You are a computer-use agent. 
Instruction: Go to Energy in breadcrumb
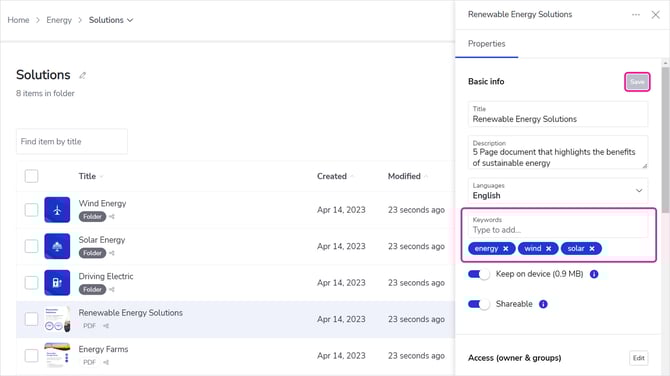coord(59,20)
